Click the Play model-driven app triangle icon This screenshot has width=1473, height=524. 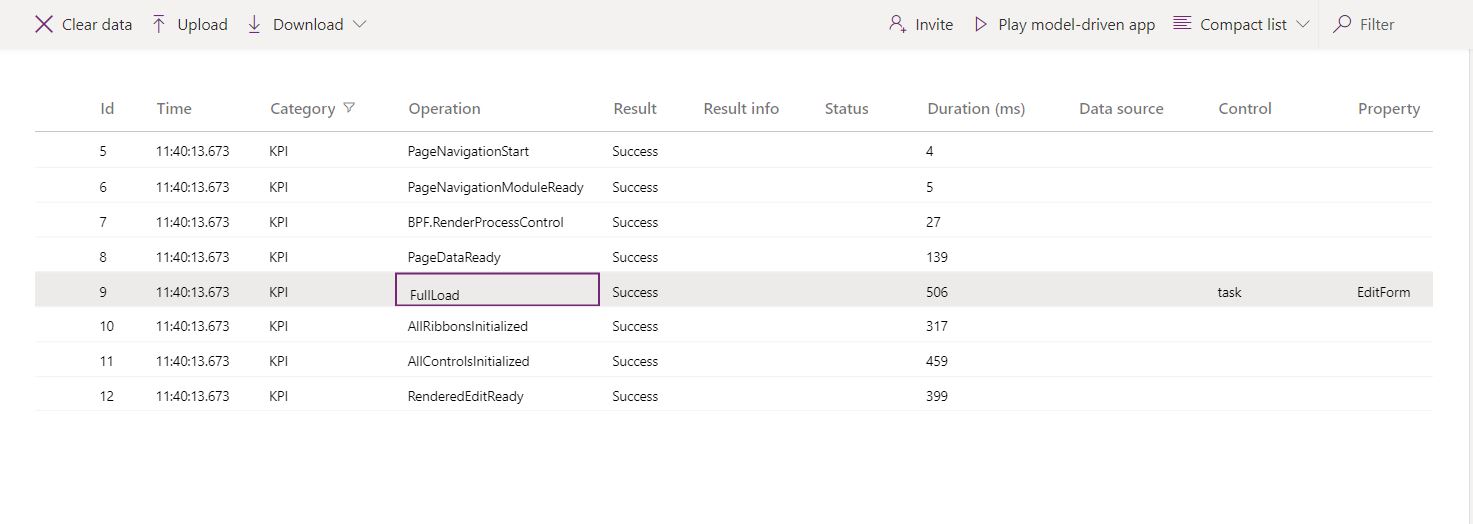[981, 25]
